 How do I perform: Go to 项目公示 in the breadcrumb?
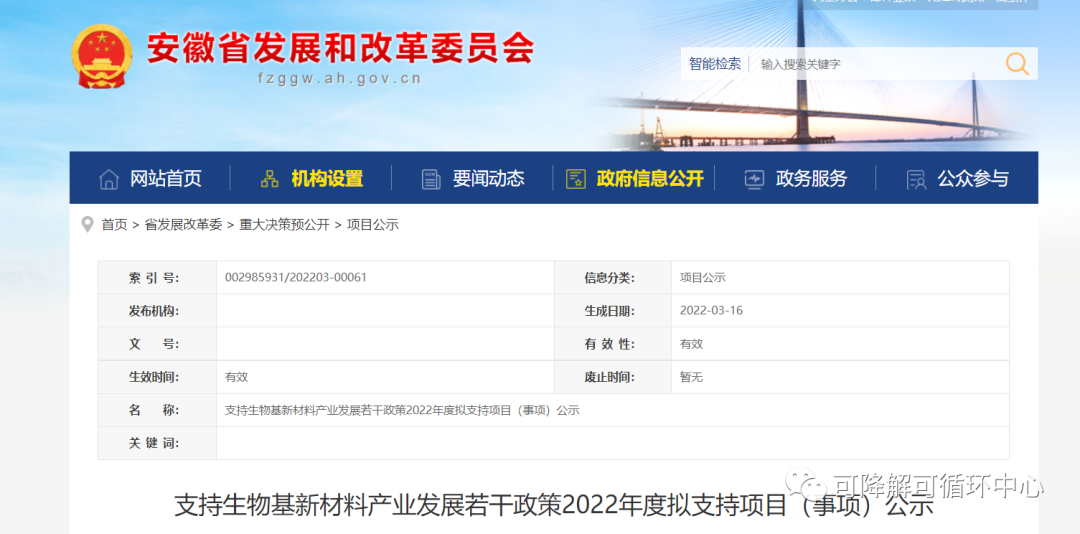(x=373, y=225)
